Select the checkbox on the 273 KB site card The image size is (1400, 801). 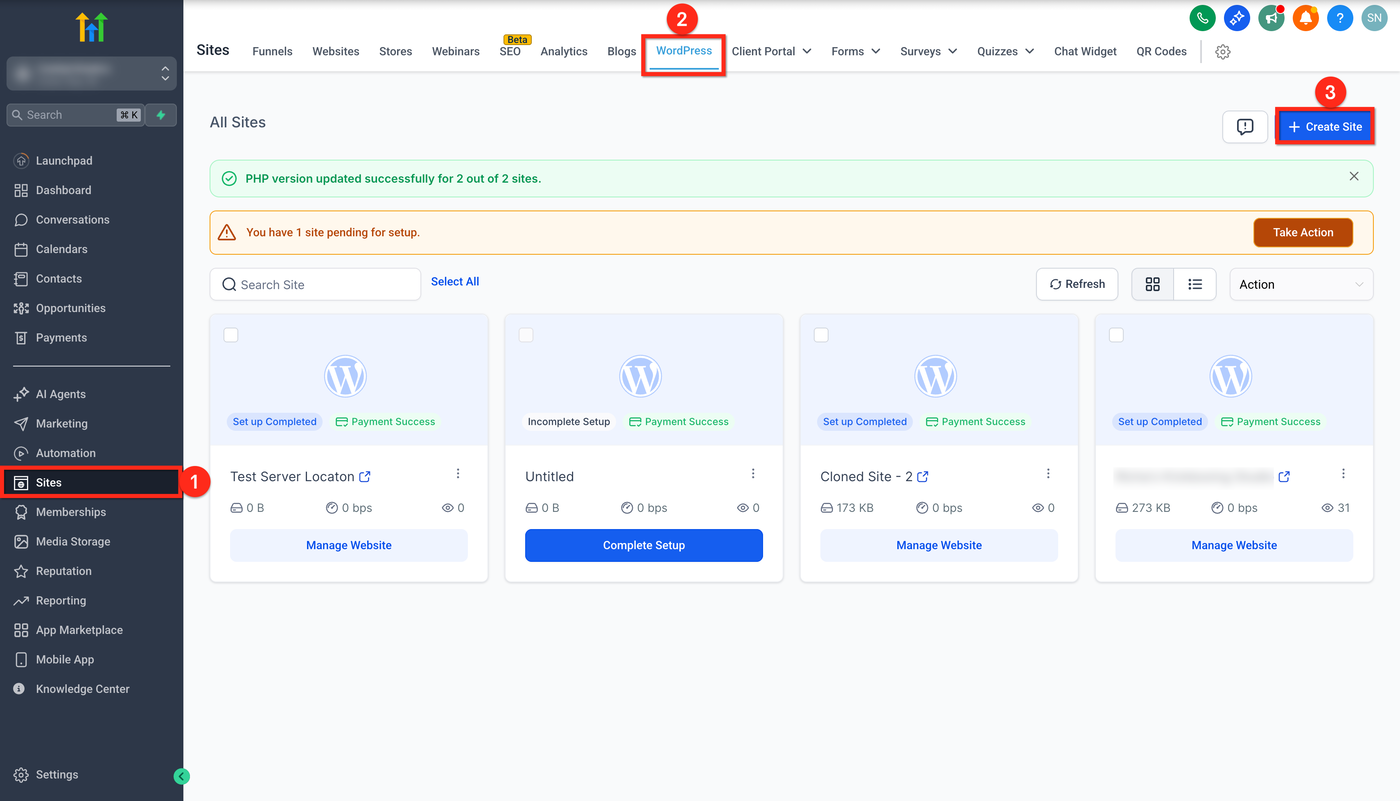click(x=1116, y=335)
